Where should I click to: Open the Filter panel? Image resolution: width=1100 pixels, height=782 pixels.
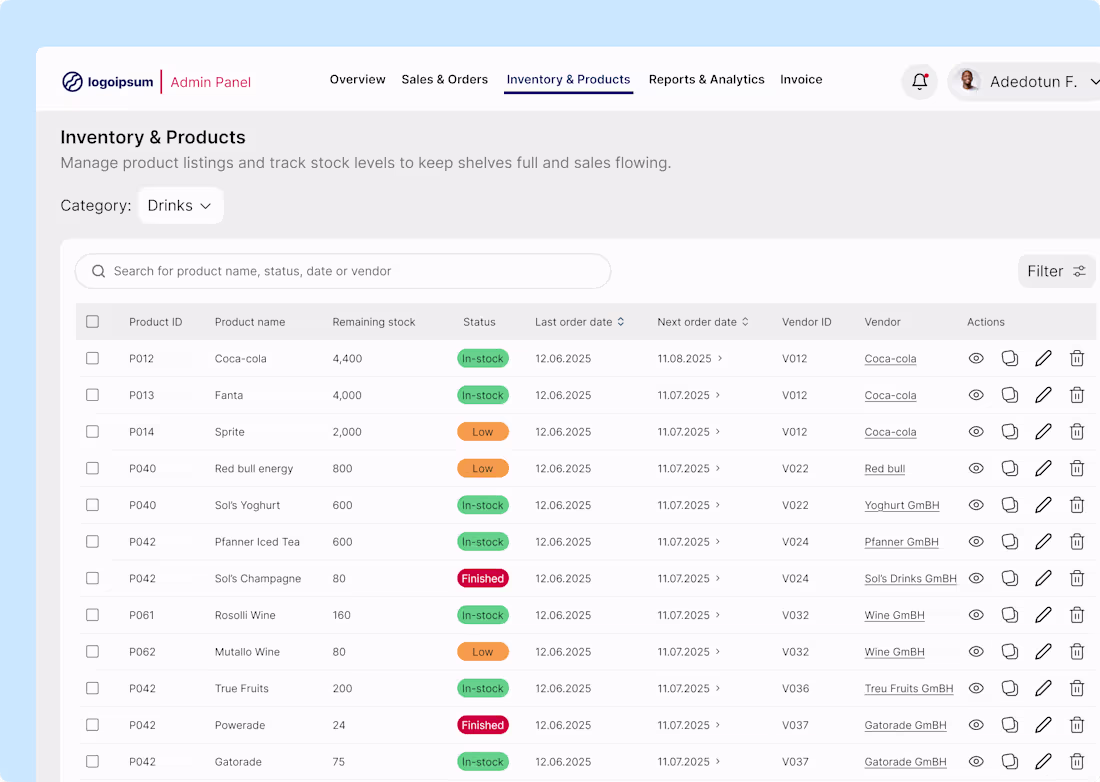click(1056, 271)
